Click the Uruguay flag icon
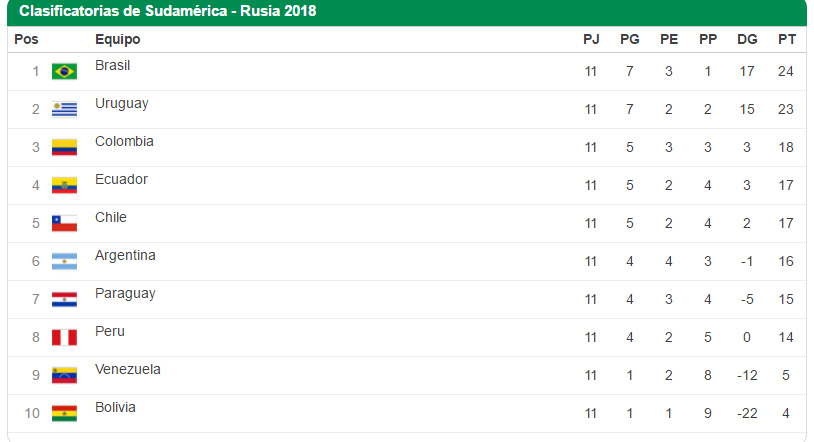 coord(64,109)
